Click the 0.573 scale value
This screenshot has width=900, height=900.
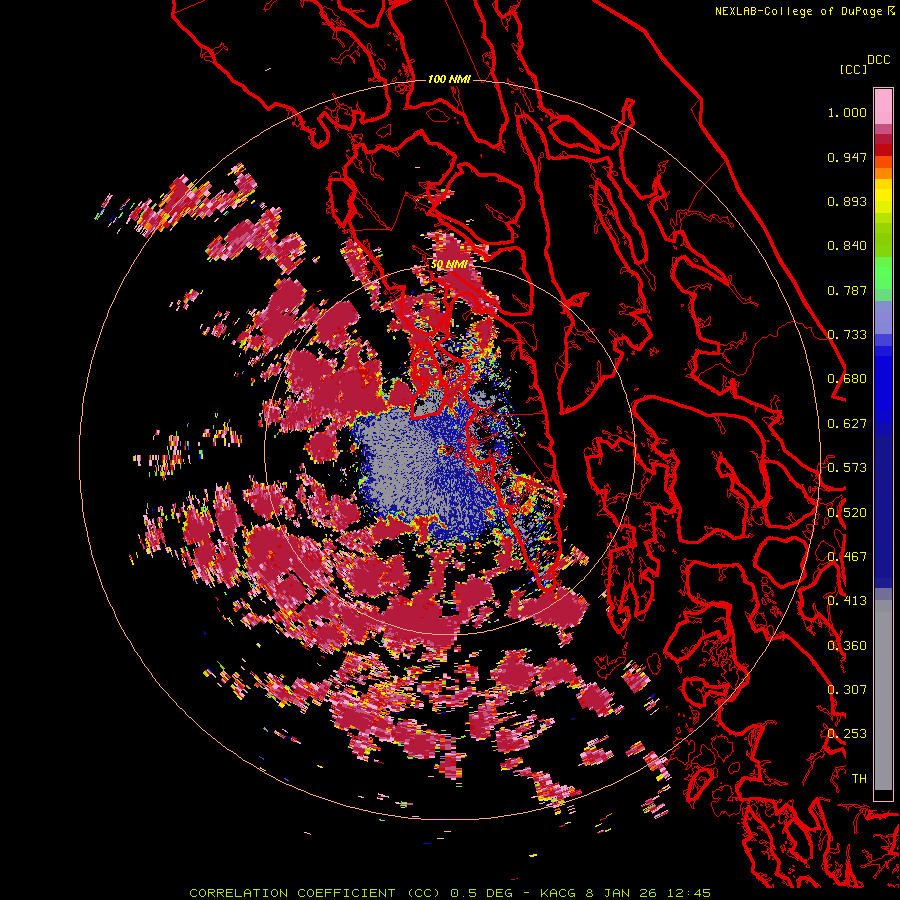(847, 468)
